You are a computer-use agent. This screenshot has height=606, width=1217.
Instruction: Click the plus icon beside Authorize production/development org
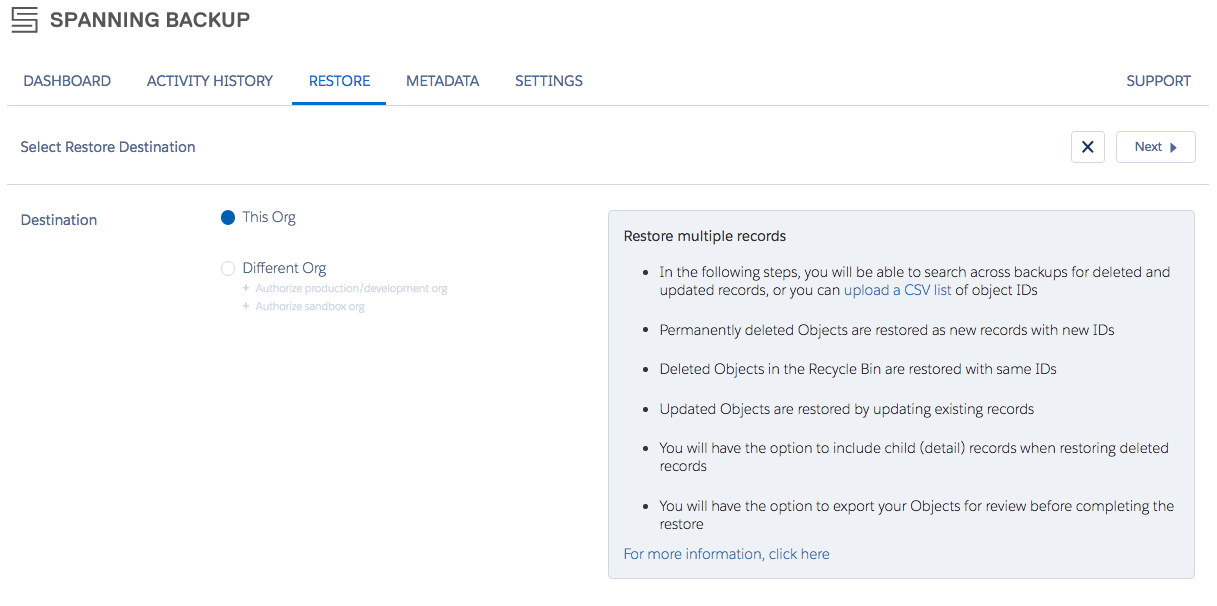(246, 289)
